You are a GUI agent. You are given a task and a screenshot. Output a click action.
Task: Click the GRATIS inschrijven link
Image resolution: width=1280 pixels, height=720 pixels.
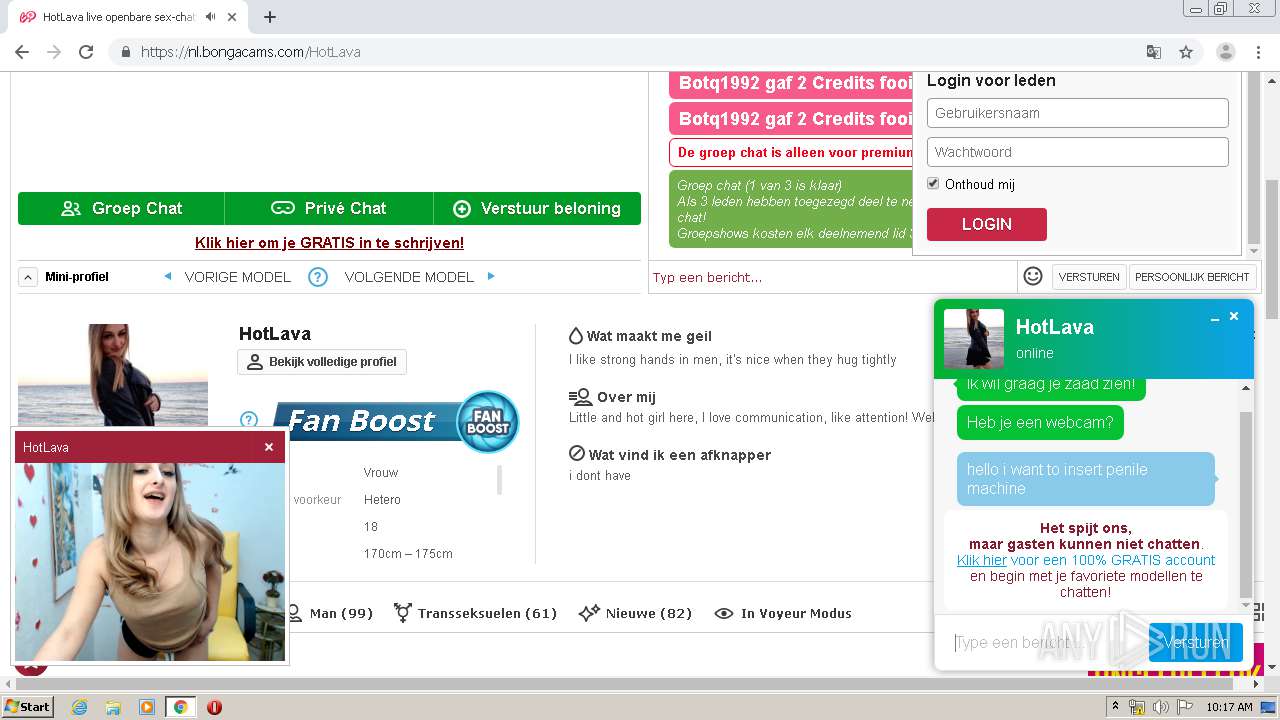pos(329,243)
